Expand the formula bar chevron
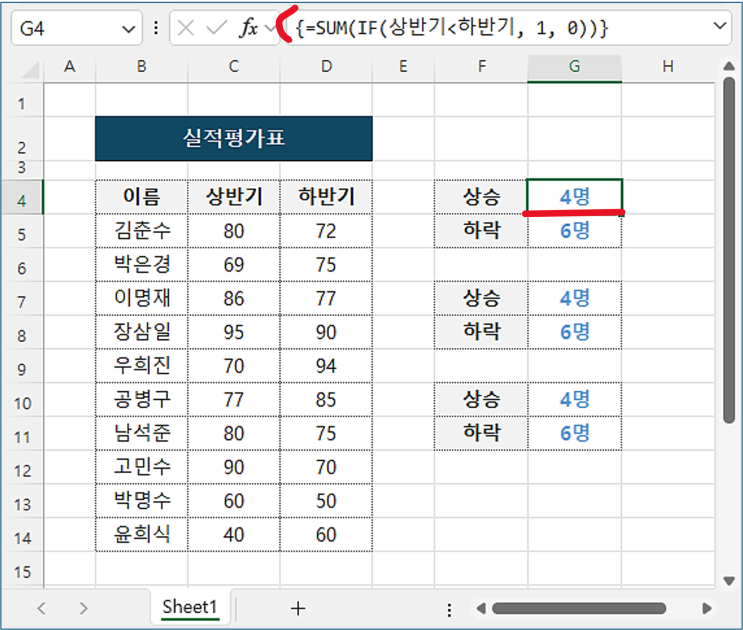Viewport: 743px width, 630px height. [x=720, y=26]
